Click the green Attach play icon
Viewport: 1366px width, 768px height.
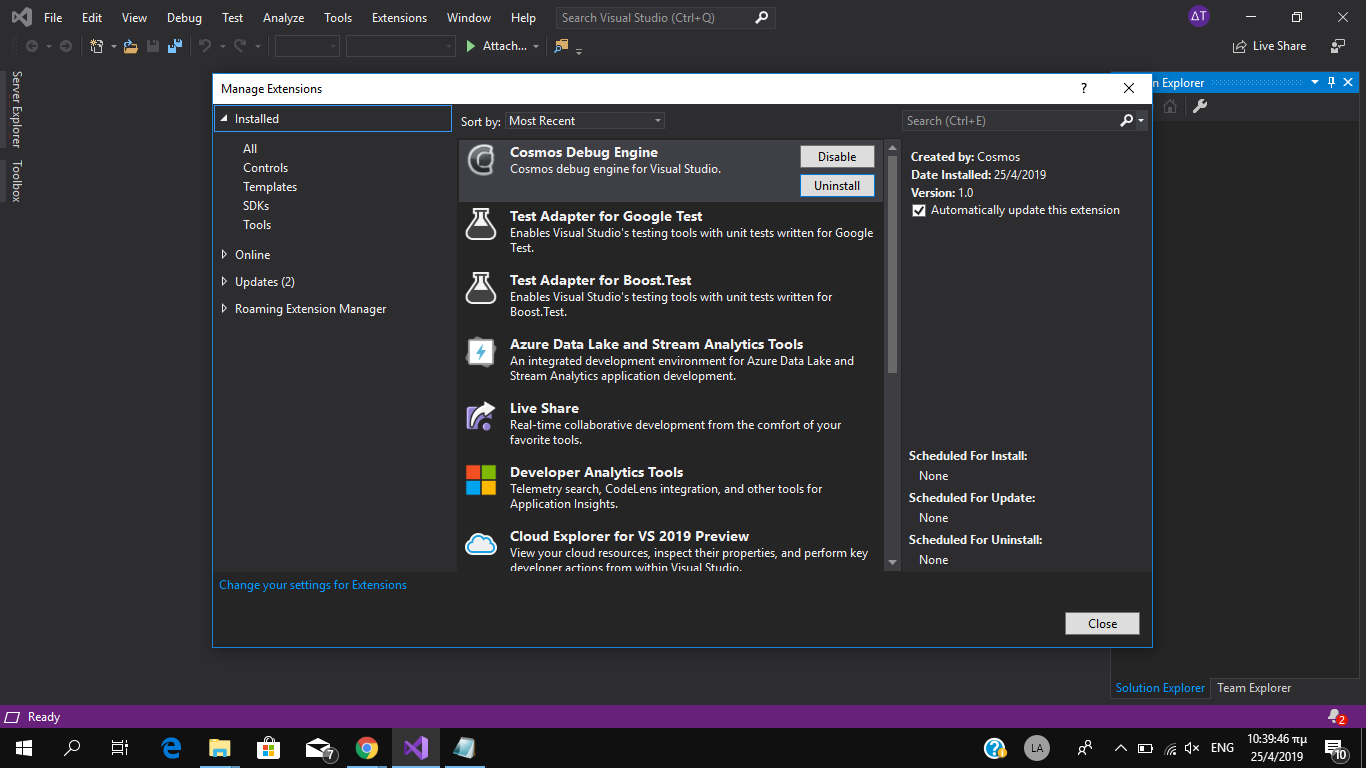pyautogui.click(x=471, y=46)
